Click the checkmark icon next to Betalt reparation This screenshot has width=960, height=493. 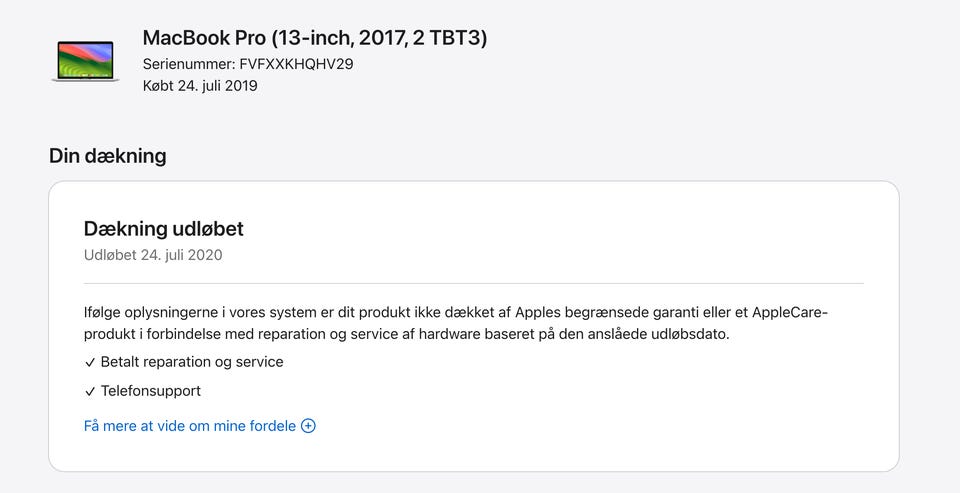(90, 363)
